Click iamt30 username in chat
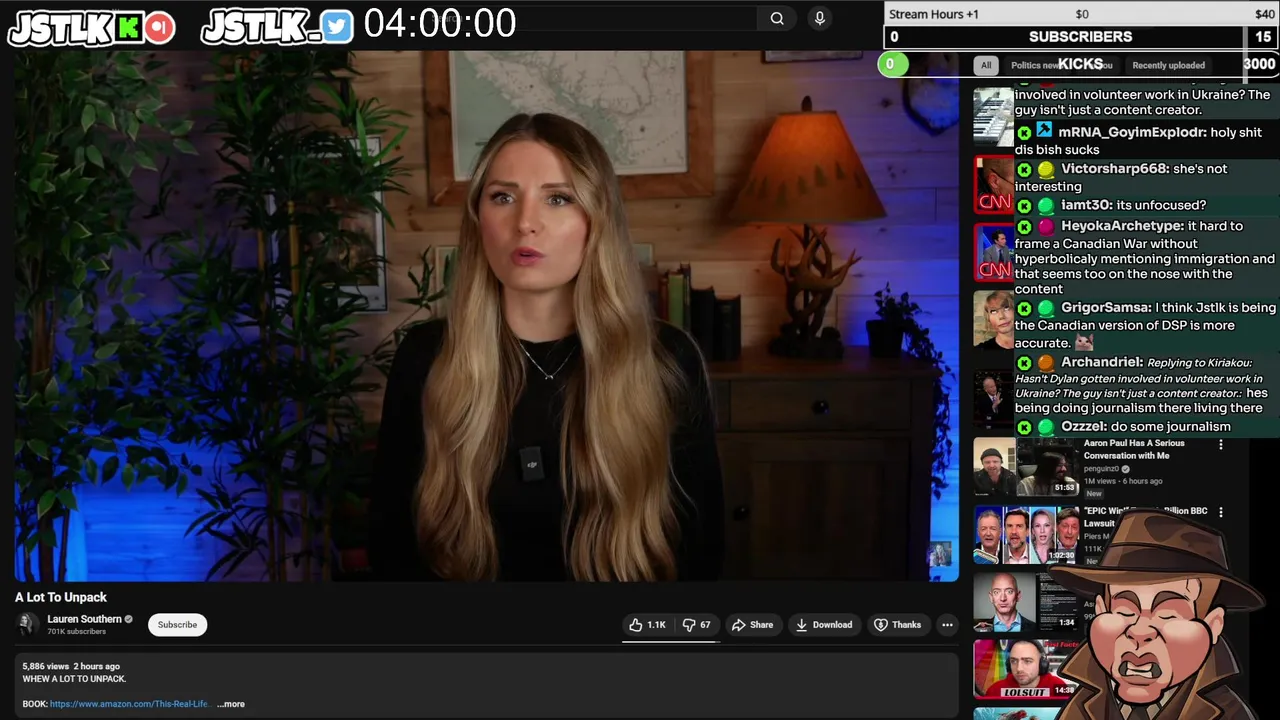The width and height of the screenshot is (1280, 720). 1086,205
